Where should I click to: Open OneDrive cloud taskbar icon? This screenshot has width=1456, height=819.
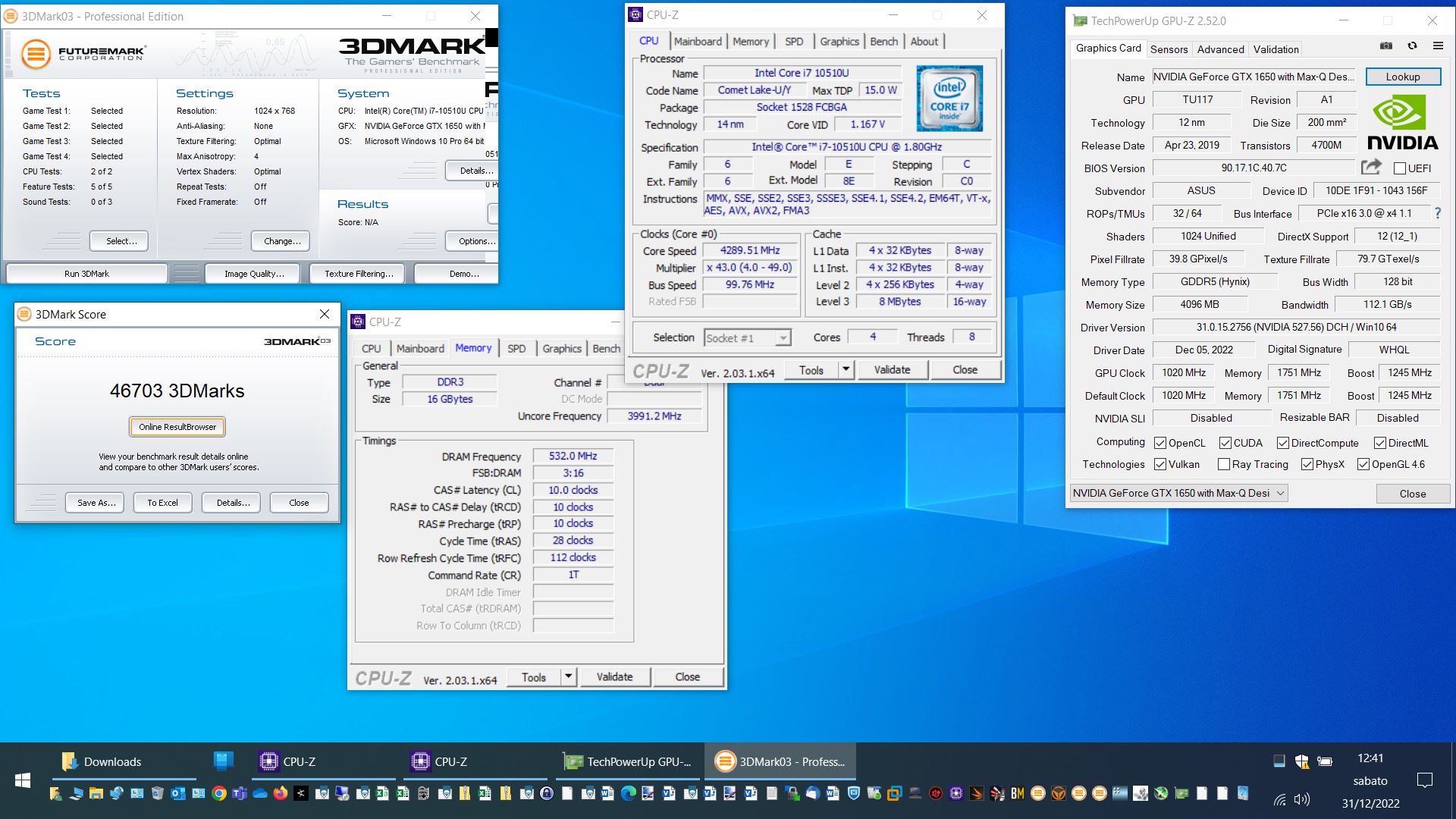click(260, 793)
